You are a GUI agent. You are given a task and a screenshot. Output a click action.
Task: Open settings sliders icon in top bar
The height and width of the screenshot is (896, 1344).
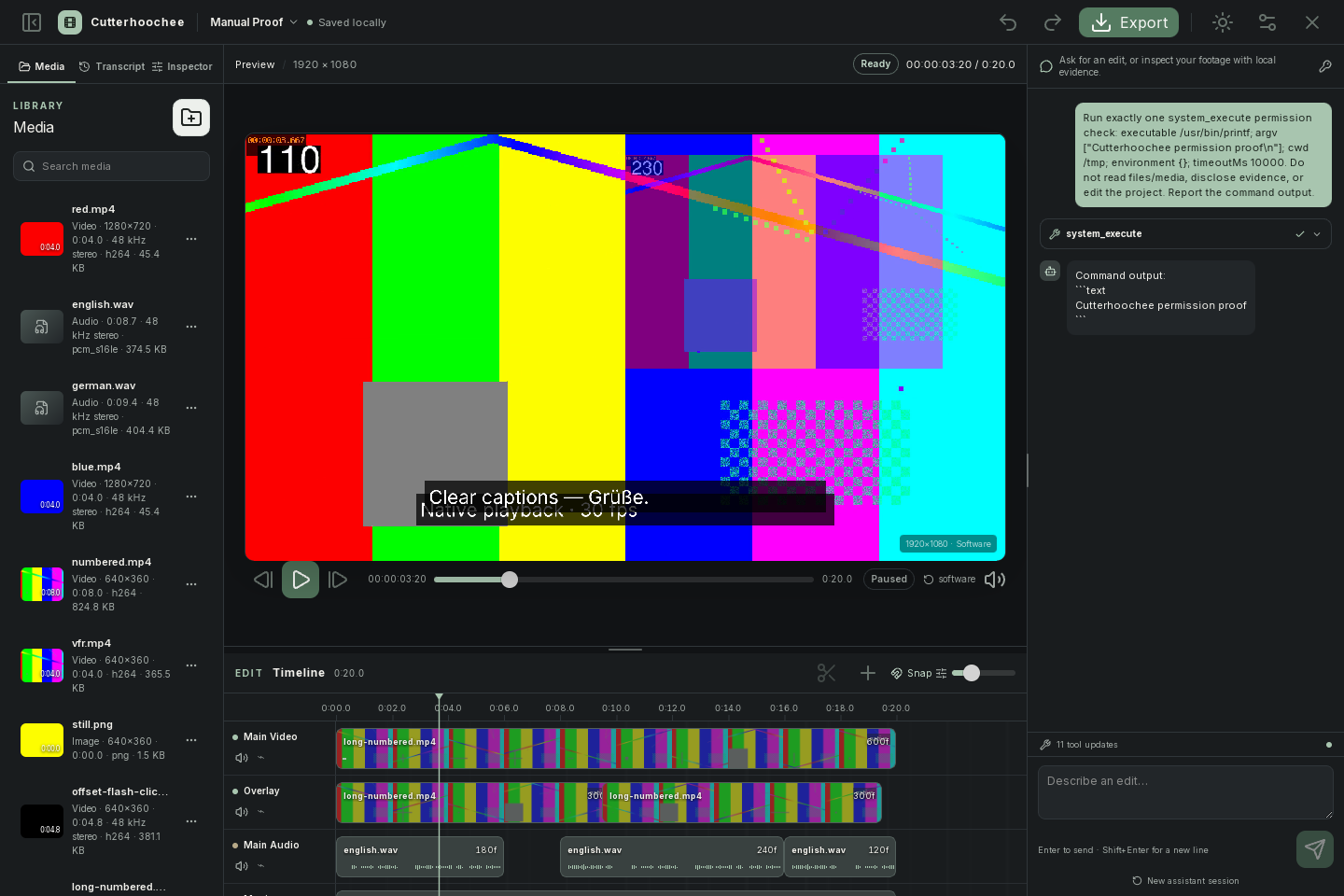click(x=1267, y=22)
